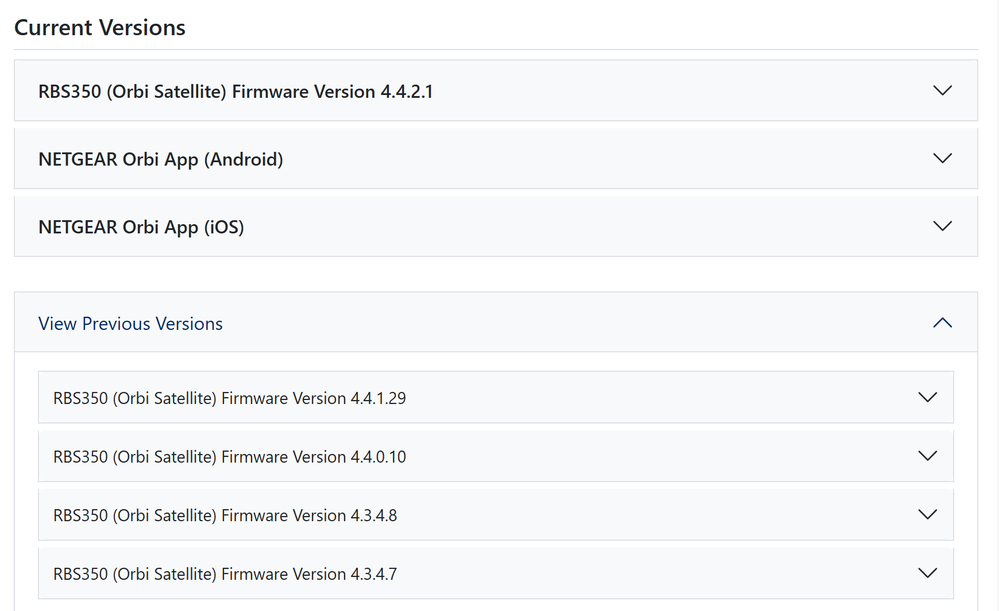Click the Current Versions heading
The width and height of the screenshot is (999, 611).
(100, 28)
